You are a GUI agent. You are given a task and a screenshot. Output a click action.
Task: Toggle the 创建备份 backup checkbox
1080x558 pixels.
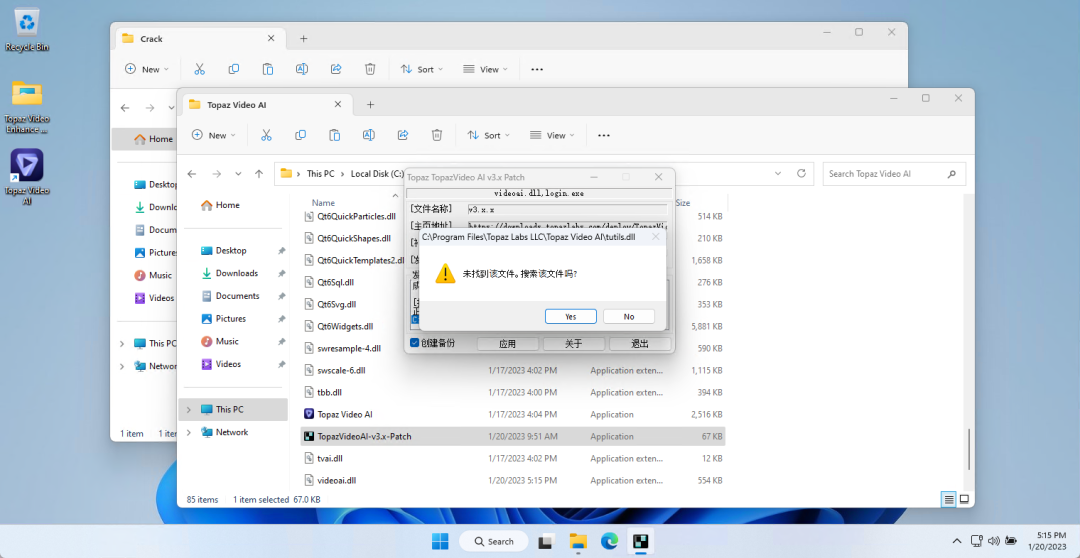(415, 343)
